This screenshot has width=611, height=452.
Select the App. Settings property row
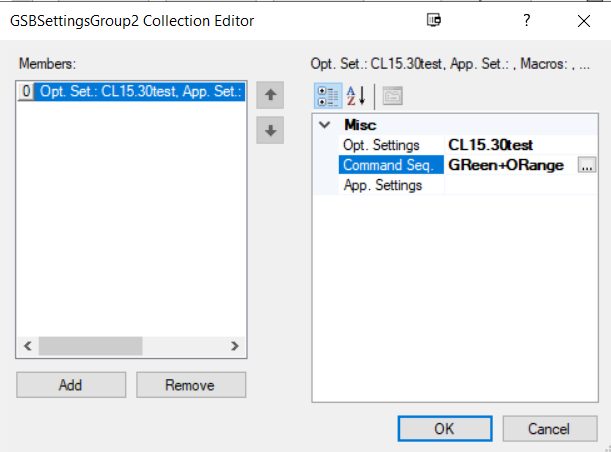point(390,185)
